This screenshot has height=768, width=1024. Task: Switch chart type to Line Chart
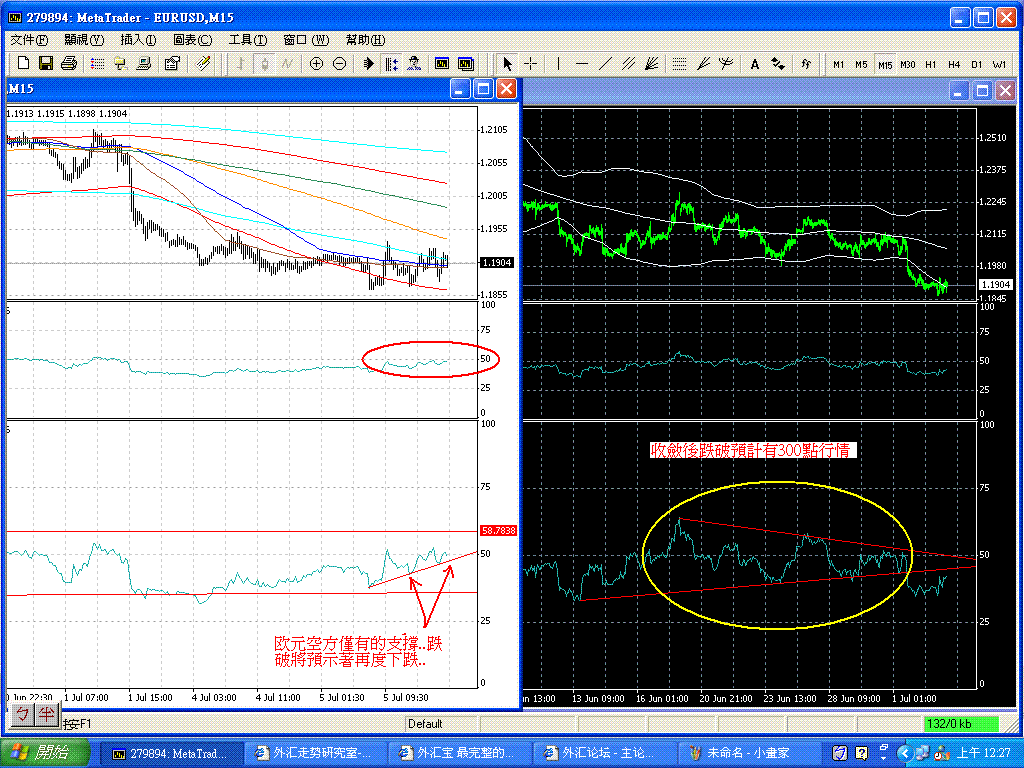coord(287,63)
